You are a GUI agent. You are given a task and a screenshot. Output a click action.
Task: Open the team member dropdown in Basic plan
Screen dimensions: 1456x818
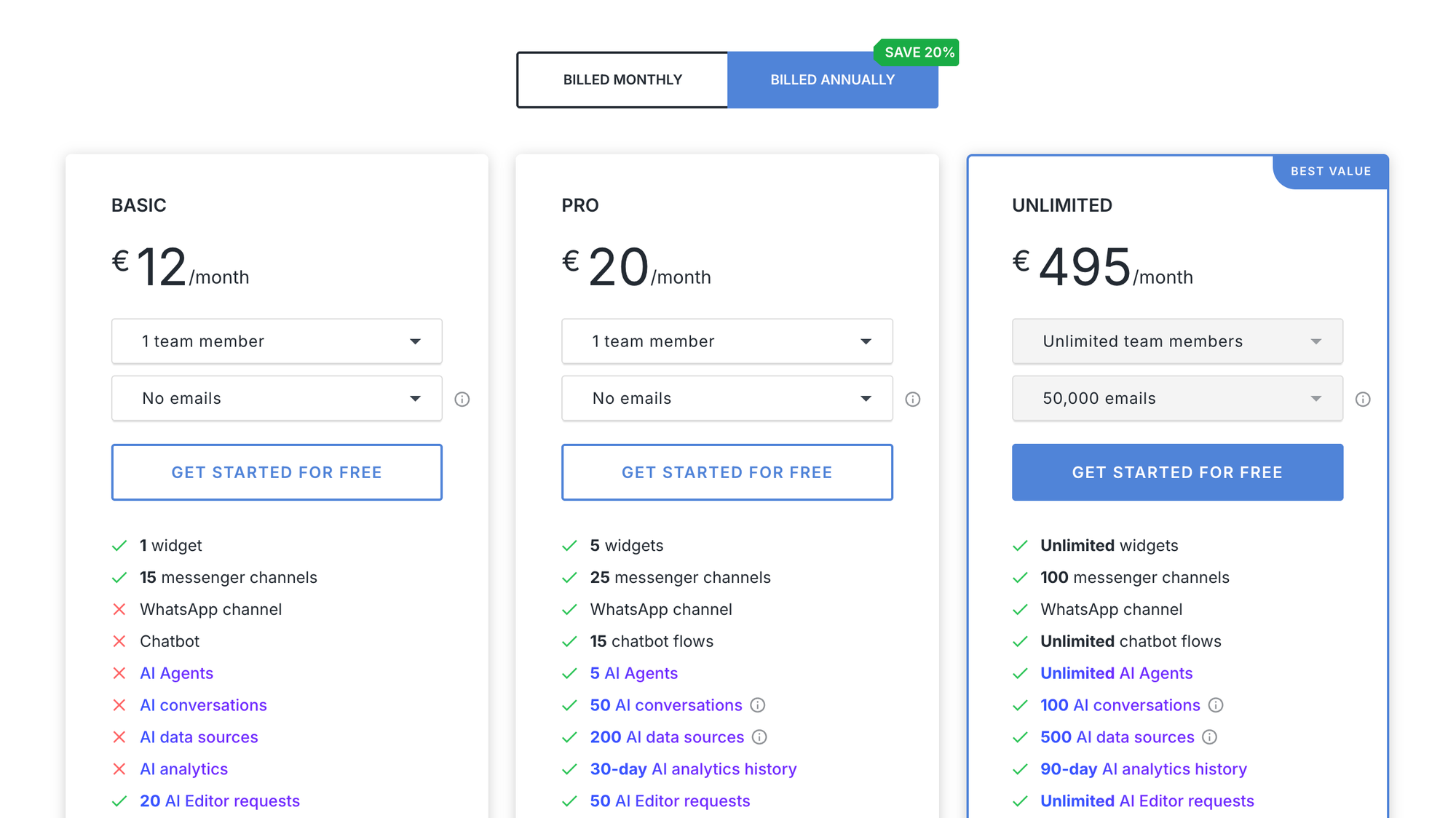tap(277, 341)
